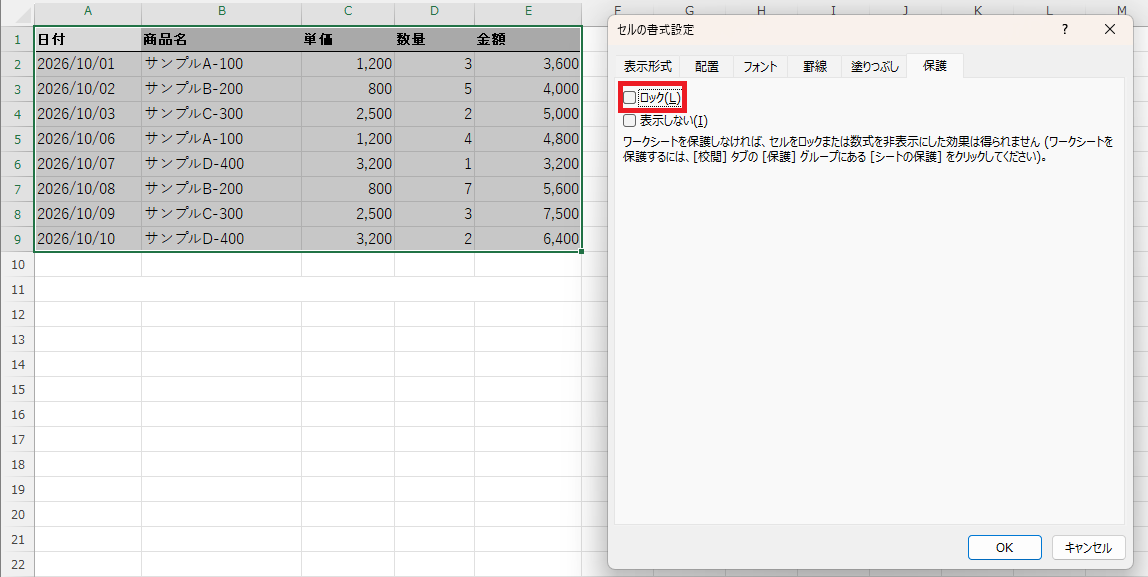
Task: Click サンプルD-400 in row 6
Action: tap(222, 164)
